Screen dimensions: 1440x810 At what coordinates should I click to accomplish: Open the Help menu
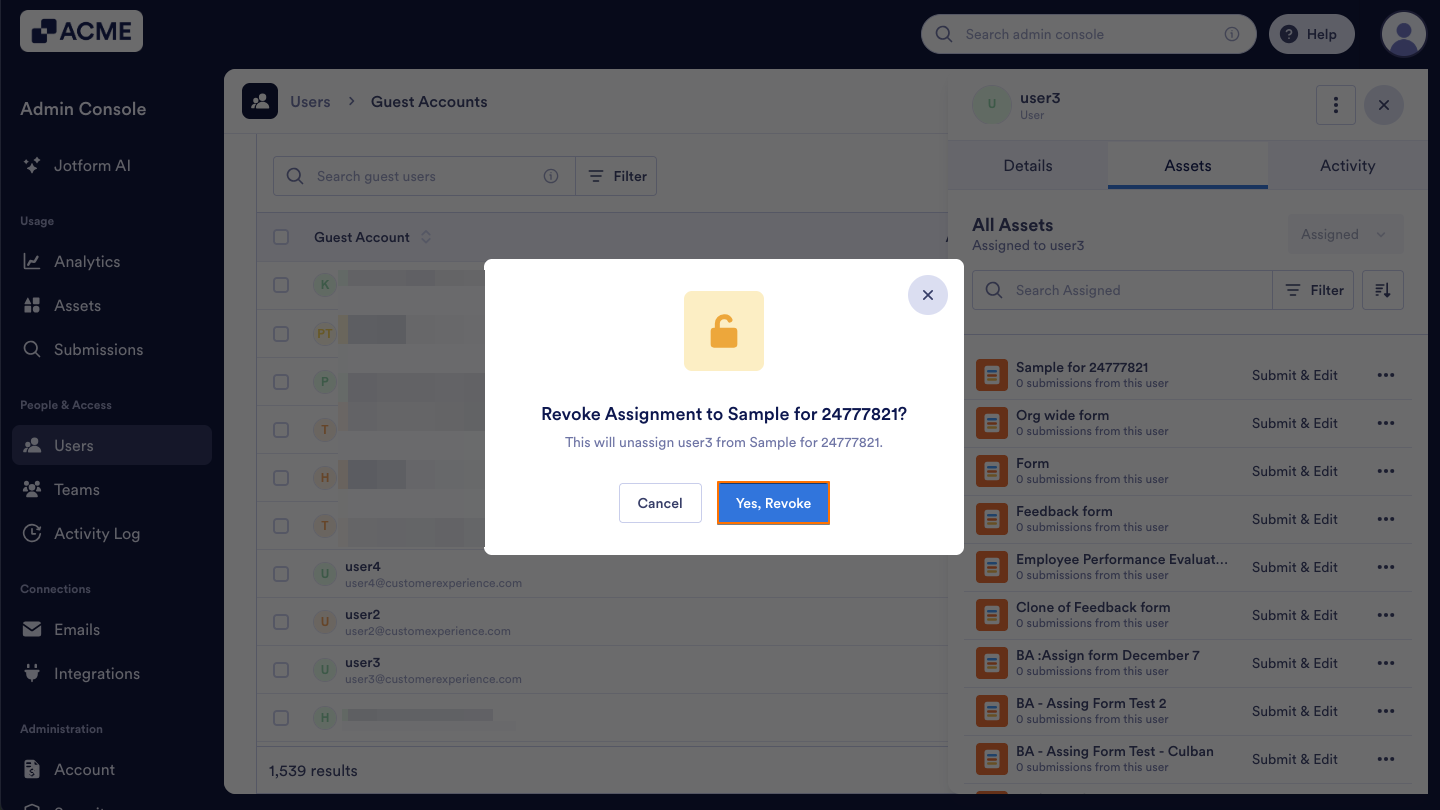click(1311, 33)
